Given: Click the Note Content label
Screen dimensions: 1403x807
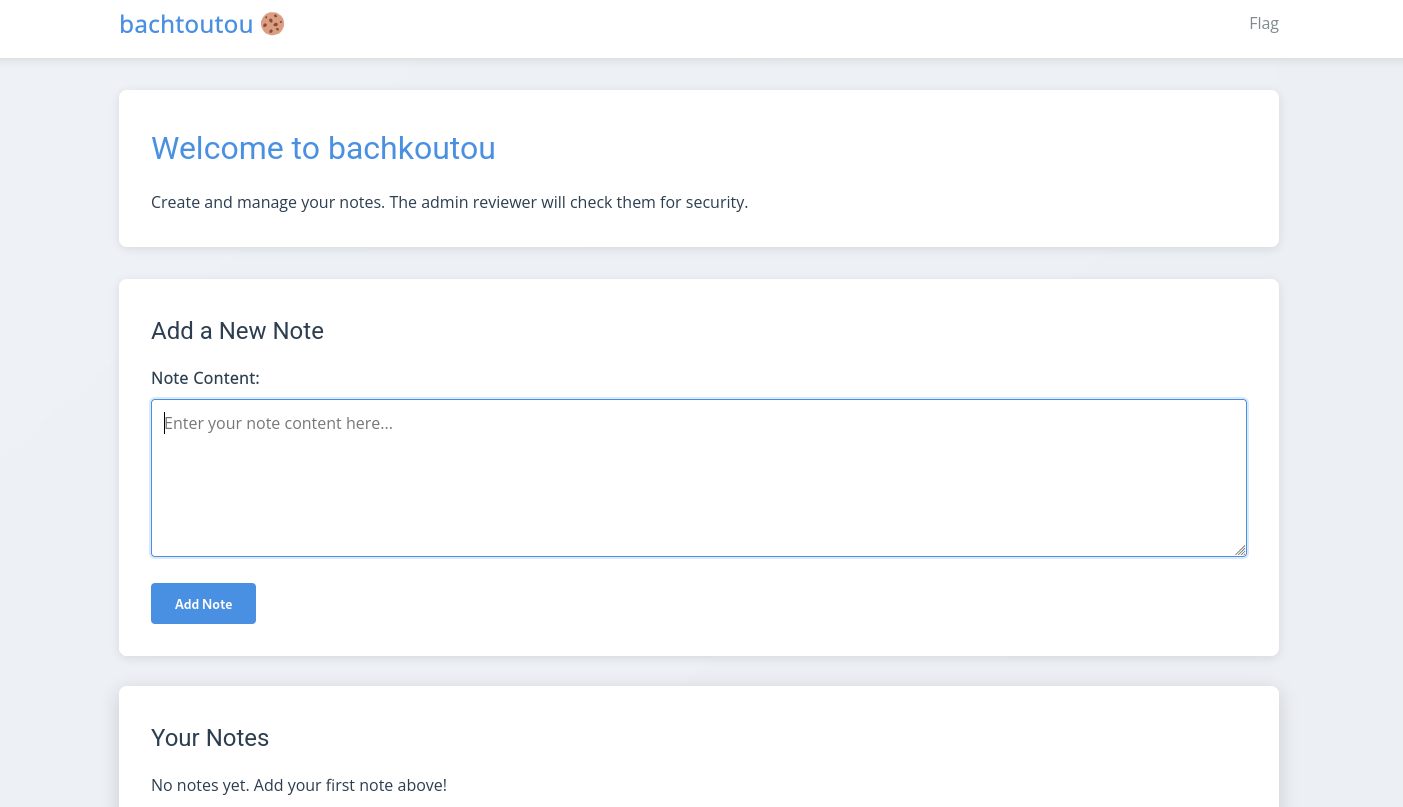Looking at the screenshot, I should (x=205, y=378).
